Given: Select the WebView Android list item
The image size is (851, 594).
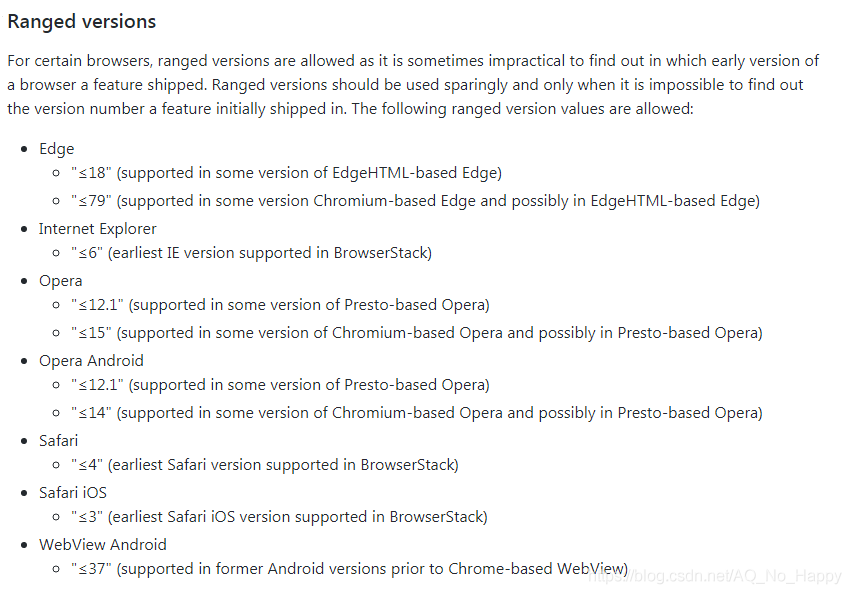Looking at the screenshot, I should point(103,545).
